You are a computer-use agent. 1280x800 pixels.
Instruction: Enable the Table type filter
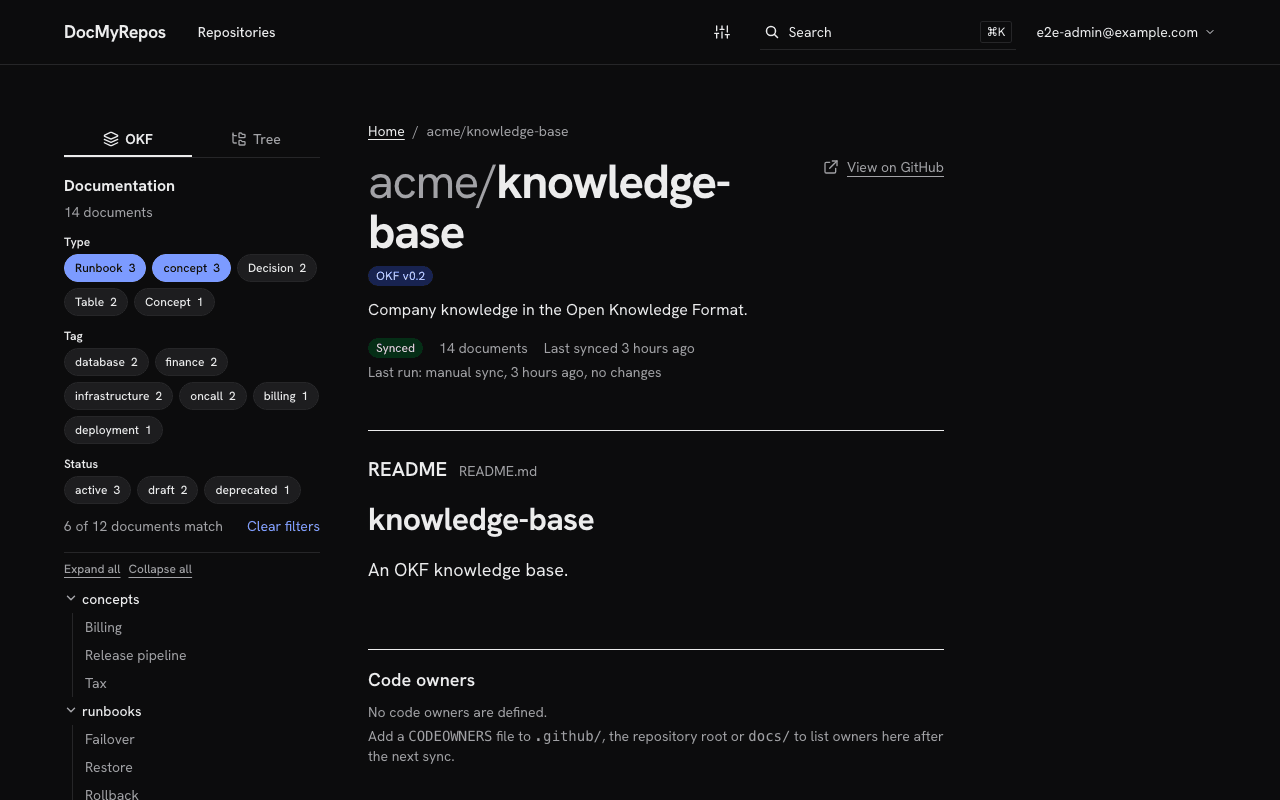(x=96, y=302)
